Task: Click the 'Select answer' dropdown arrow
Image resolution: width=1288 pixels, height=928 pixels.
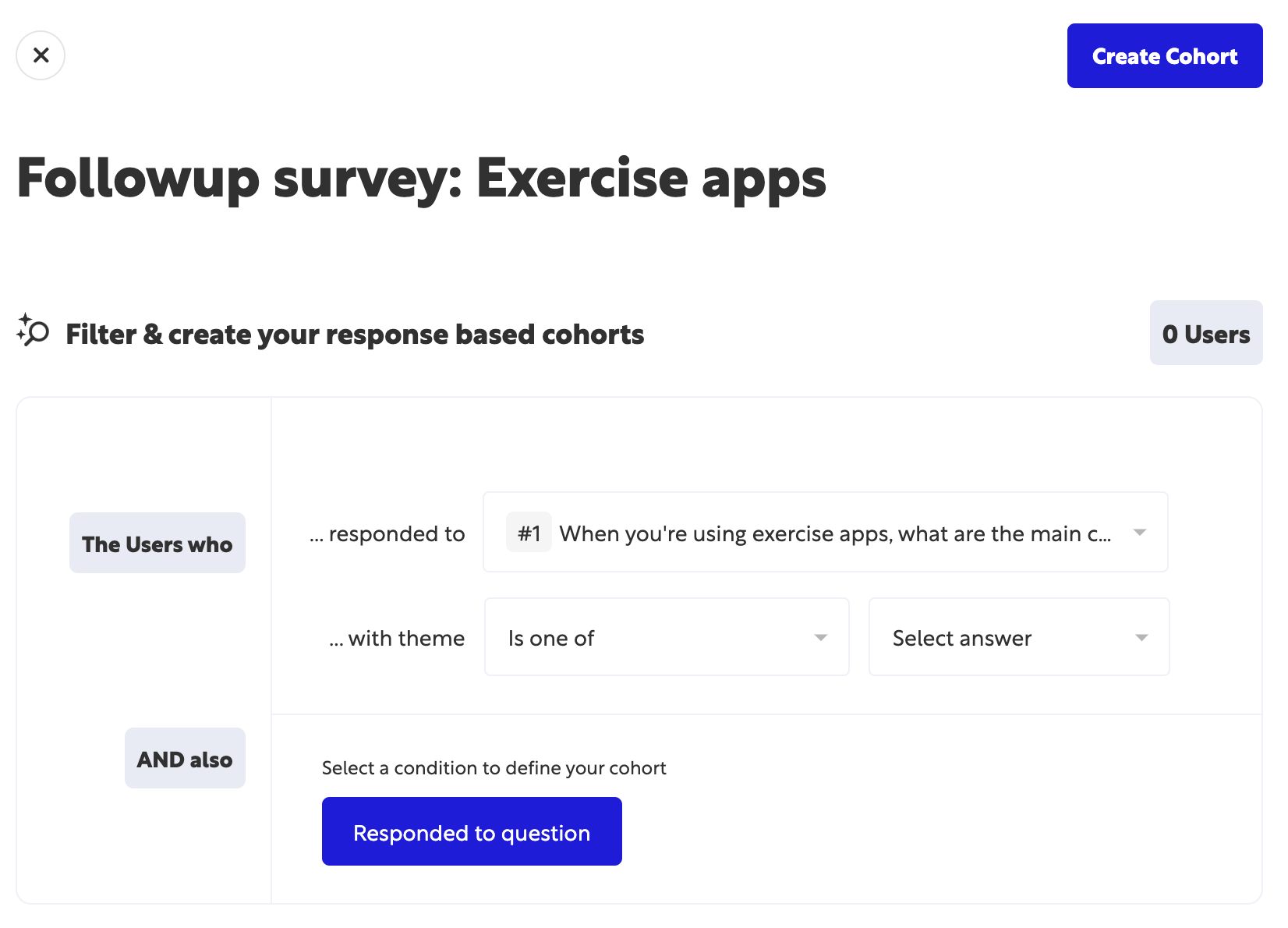Action: [x=1141, y=637]
